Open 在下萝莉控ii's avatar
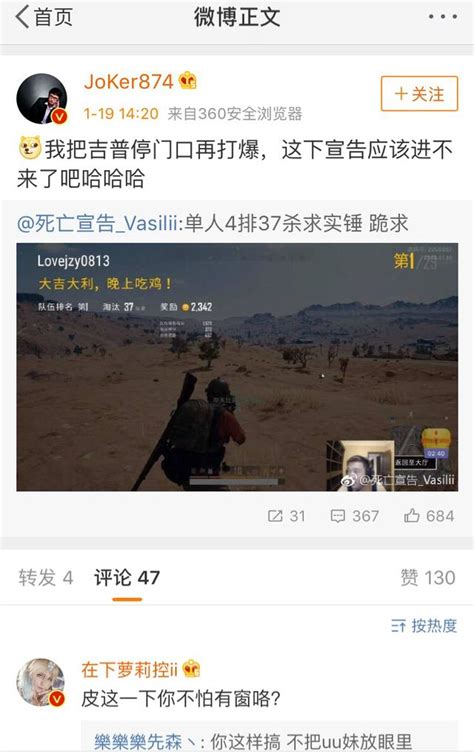This screenshot has width=474, height=754. [x=41, y=682]
